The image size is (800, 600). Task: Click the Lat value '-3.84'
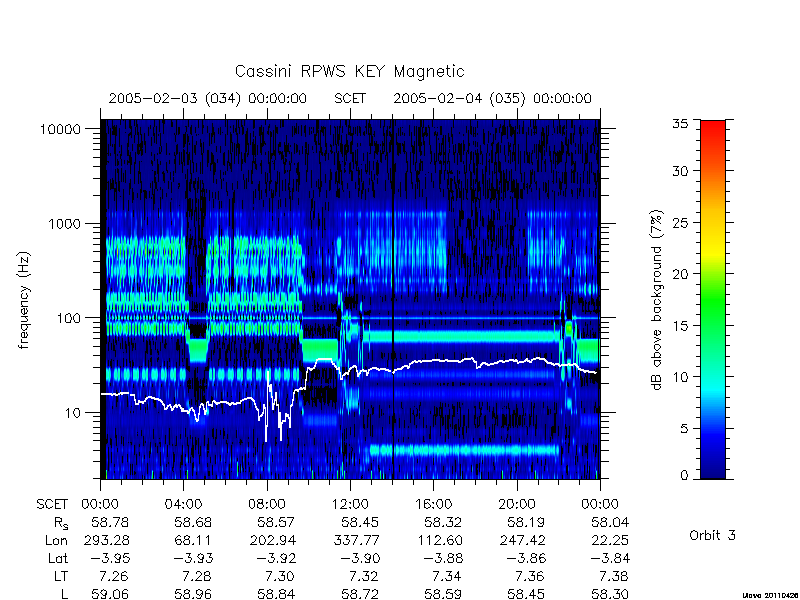coord(610,558)
